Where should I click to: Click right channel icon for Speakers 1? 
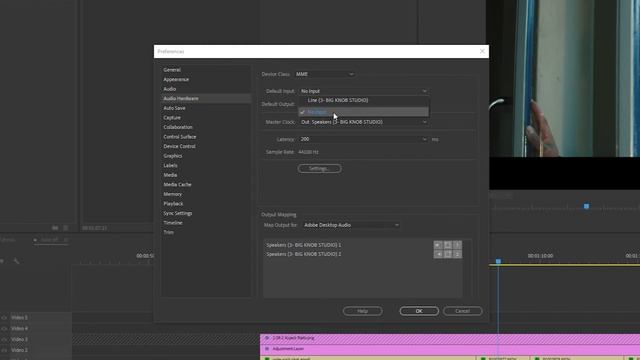pos(457,245)
